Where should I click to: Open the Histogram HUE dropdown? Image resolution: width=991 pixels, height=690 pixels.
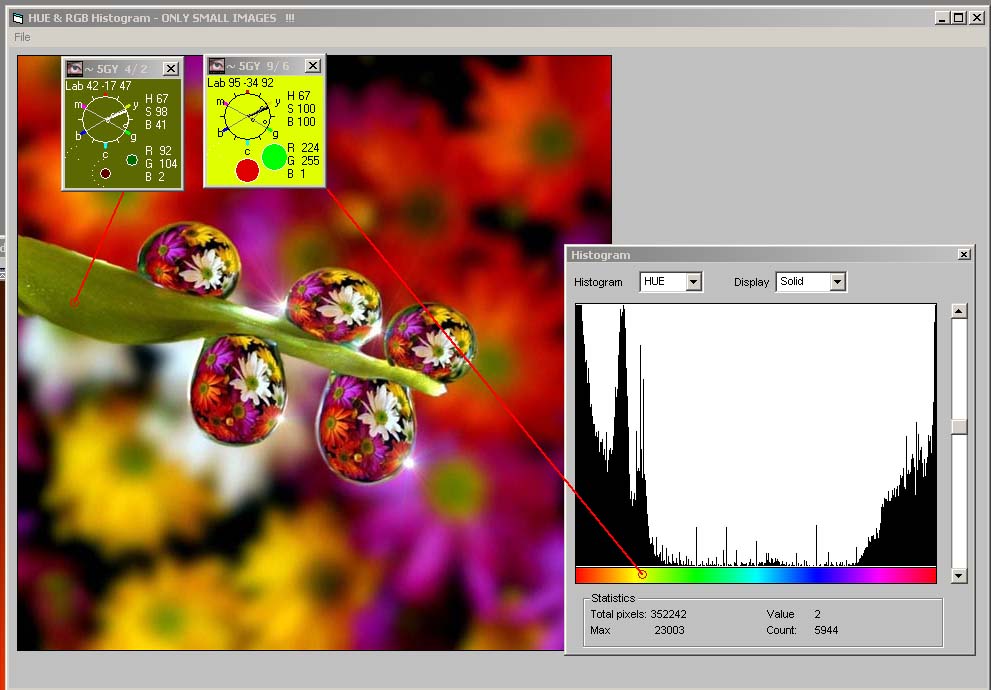click(x=694, y=282)
